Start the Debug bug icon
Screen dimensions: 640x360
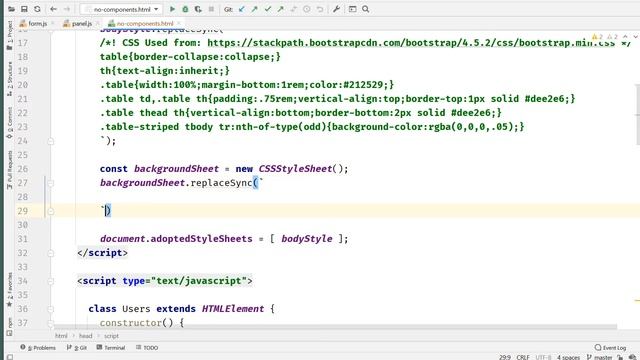(x=185, y=9)
